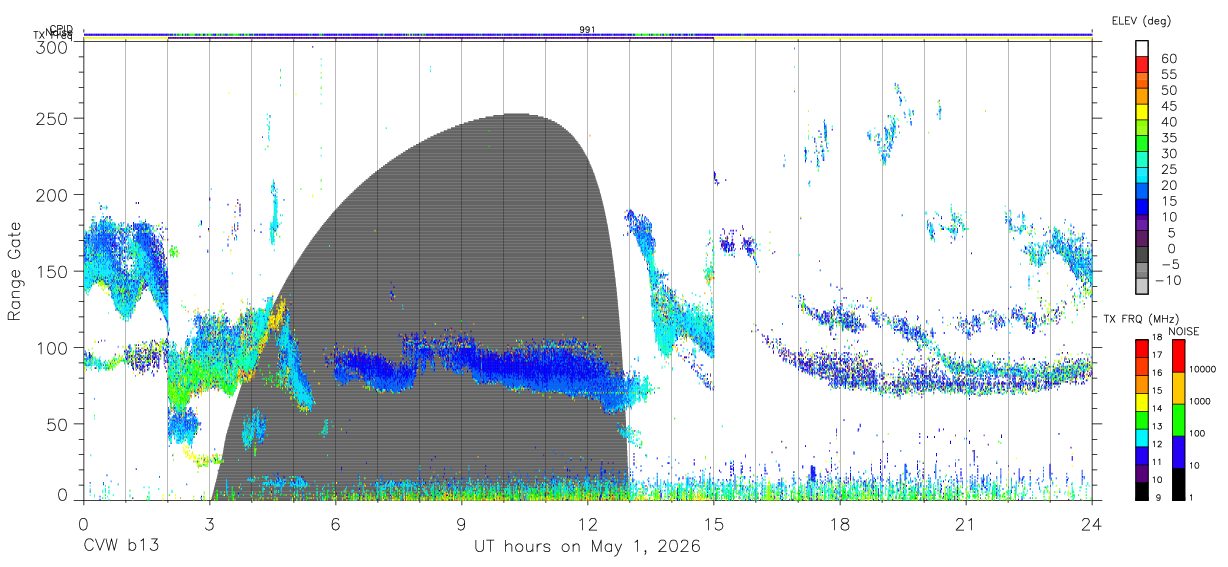Click the -5 label on the ELEV scale
1228x567 pixels.
pyautogui.click(x=1169, y=264)
